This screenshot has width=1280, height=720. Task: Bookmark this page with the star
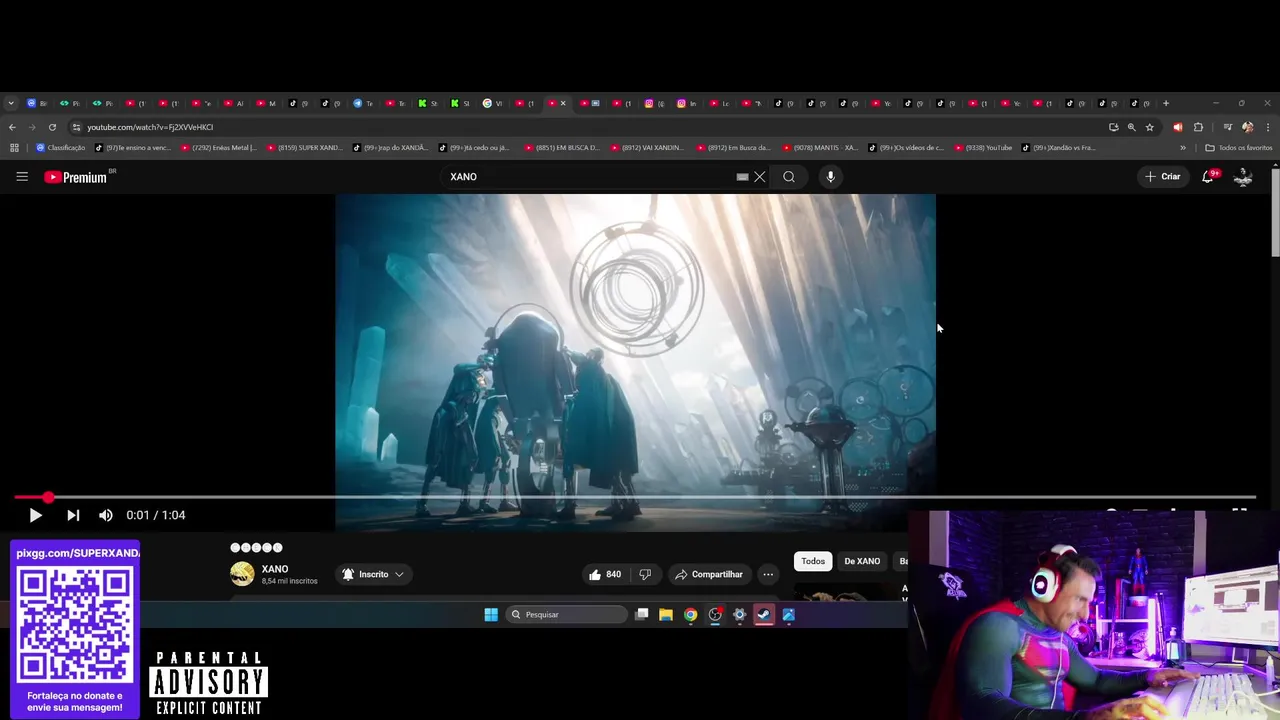(x=1149, y=127)
